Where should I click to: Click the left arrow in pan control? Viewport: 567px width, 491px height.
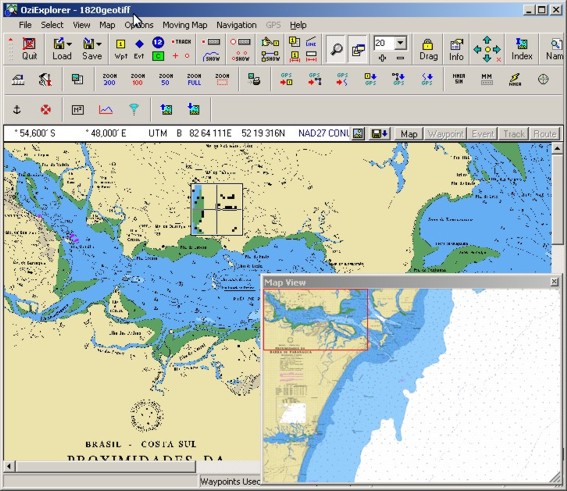[x=478, y=49]
